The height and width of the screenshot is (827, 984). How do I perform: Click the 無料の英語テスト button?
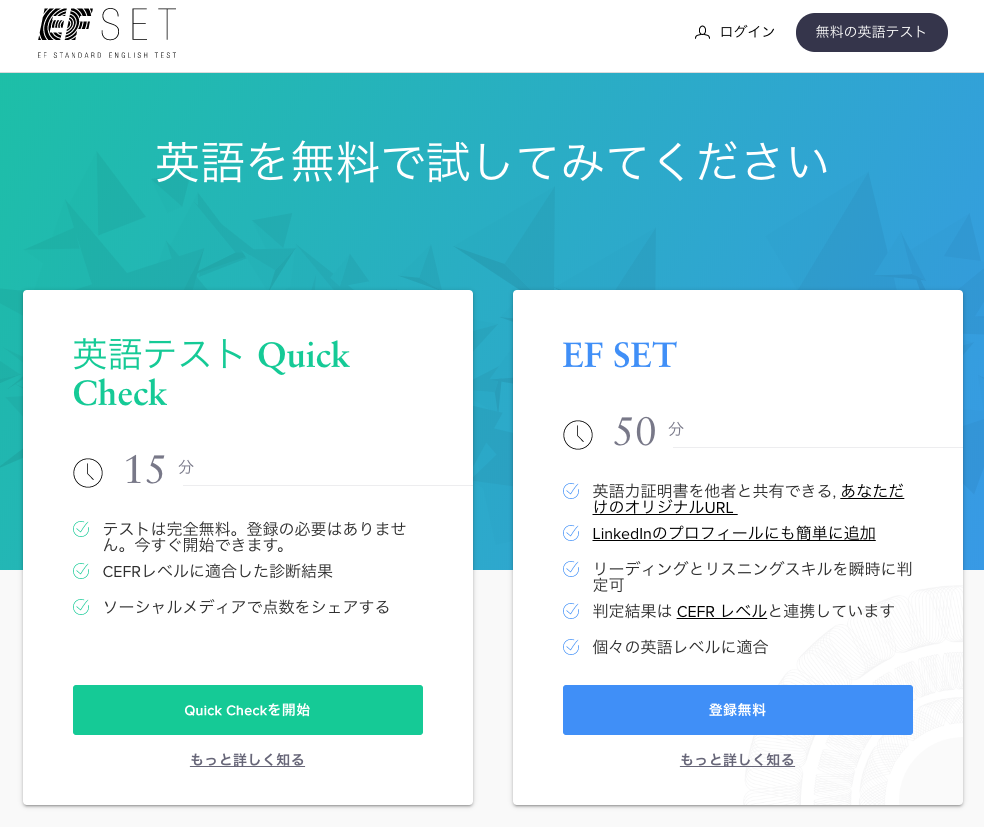[871, 32]
